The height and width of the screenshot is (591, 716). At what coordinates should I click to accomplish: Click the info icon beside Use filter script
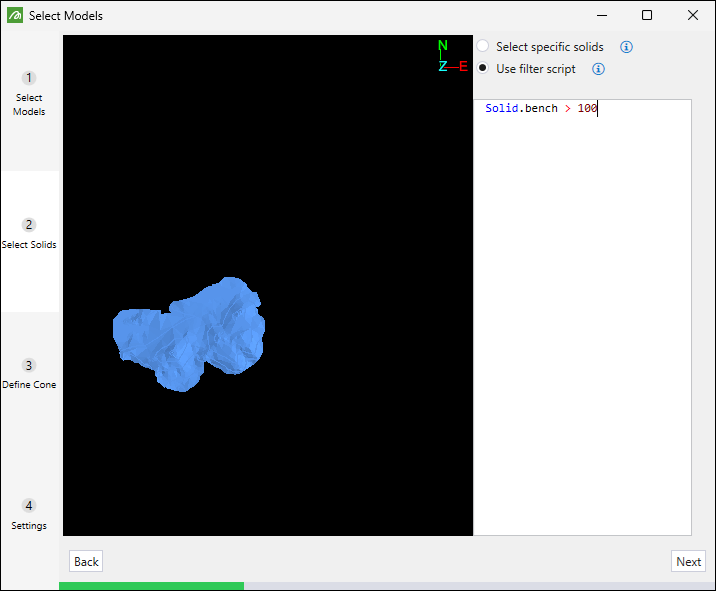598,69
